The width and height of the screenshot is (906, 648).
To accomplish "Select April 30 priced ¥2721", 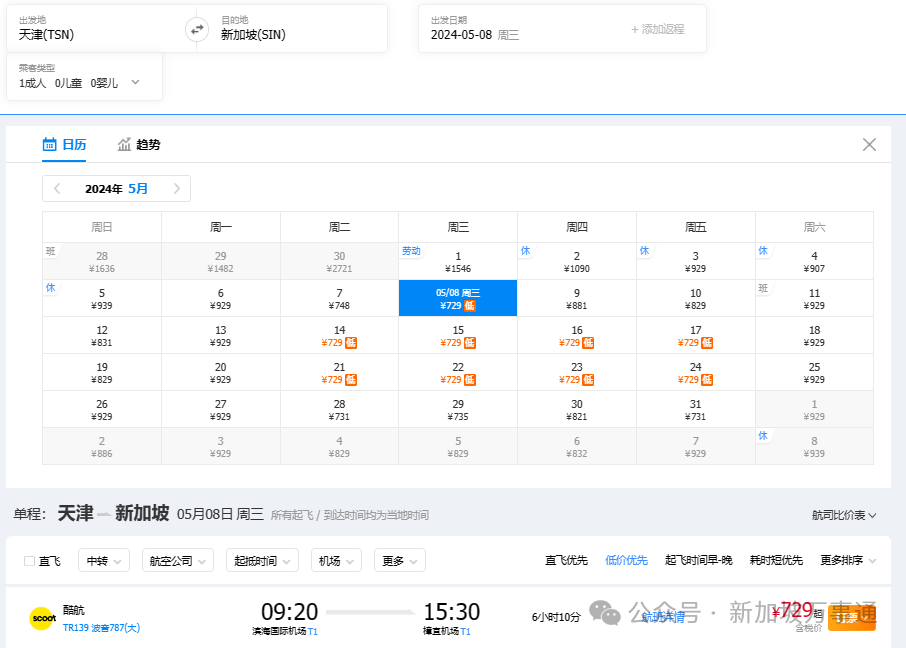I will pyautogui.click(x=339, y=261).
